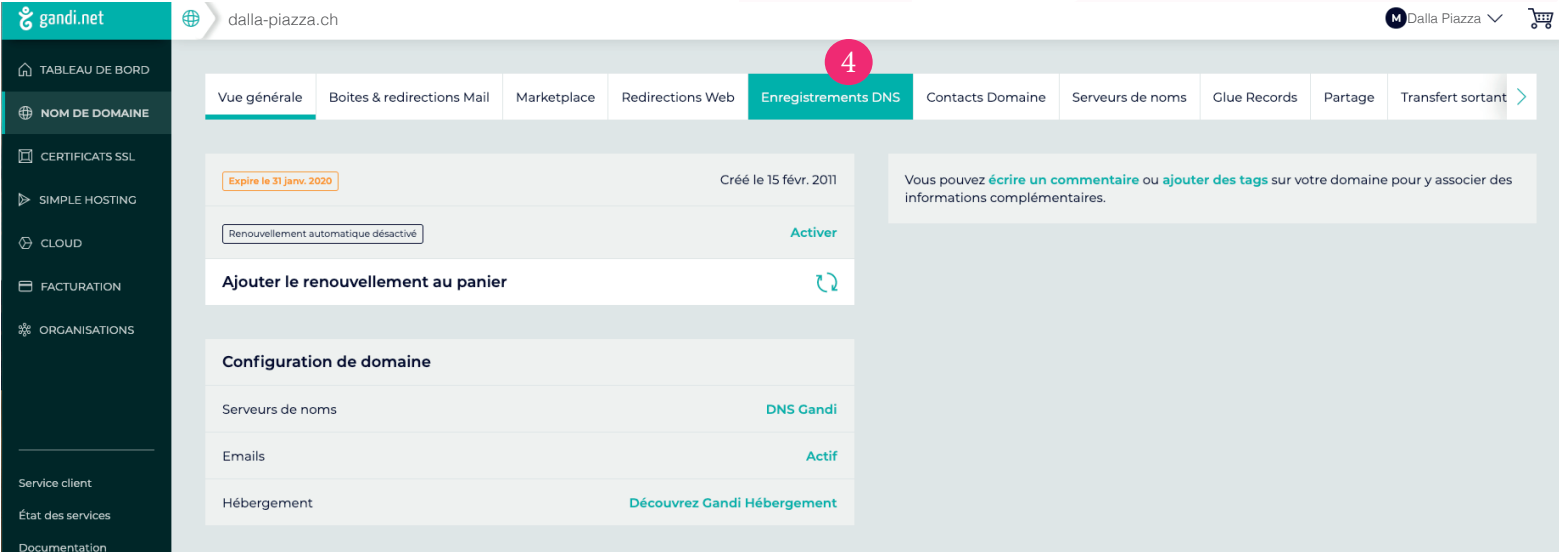Click the Configuration de domaine heading
1562x556 pixels.
tap(326, 362)
